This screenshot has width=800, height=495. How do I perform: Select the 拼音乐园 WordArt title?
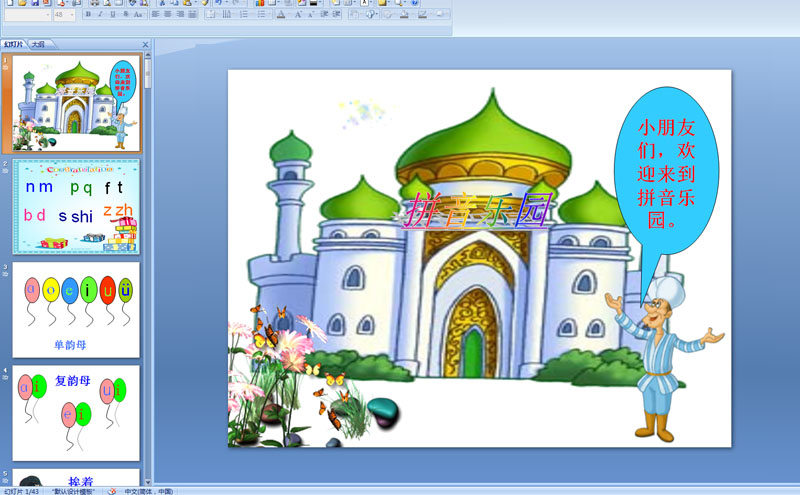pyautogui.click(x=477, y=210)
